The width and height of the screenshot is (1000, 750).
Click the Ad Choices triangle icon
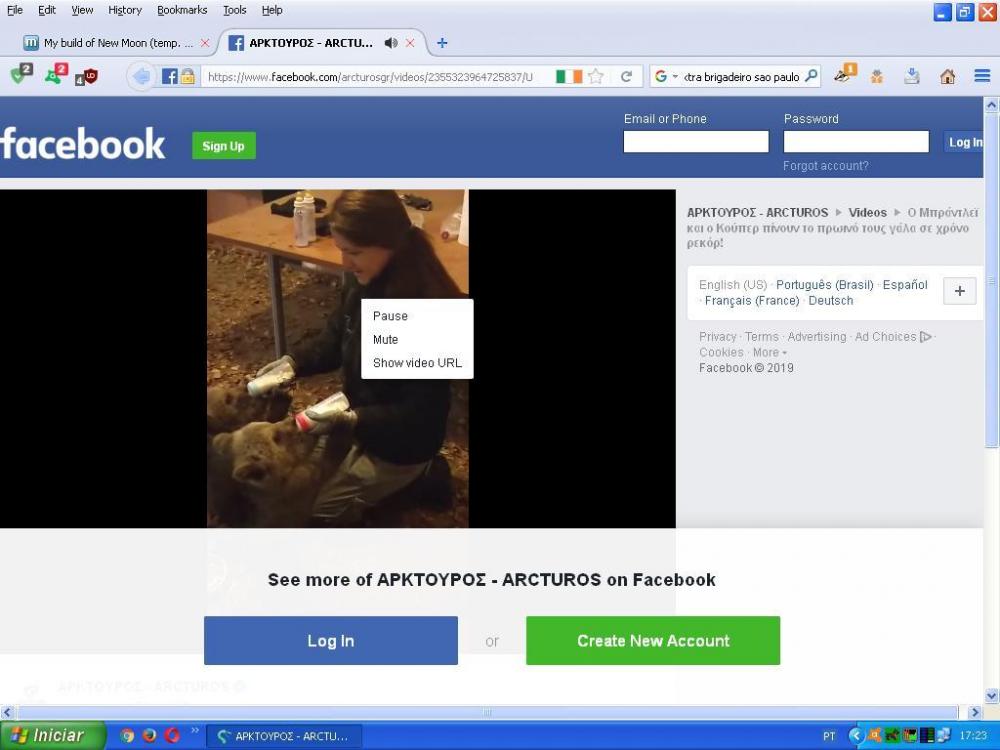(x=926, y=336)
